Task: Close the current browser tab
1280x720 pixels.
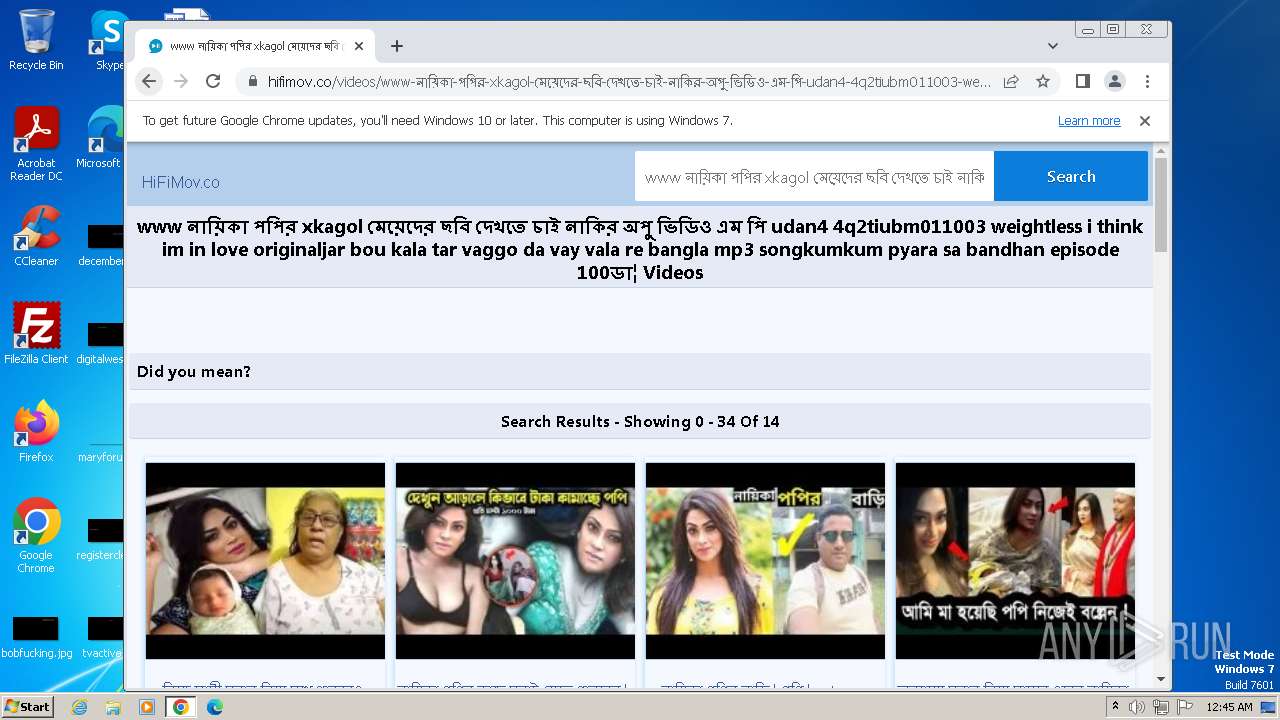Action: point(360,46)
